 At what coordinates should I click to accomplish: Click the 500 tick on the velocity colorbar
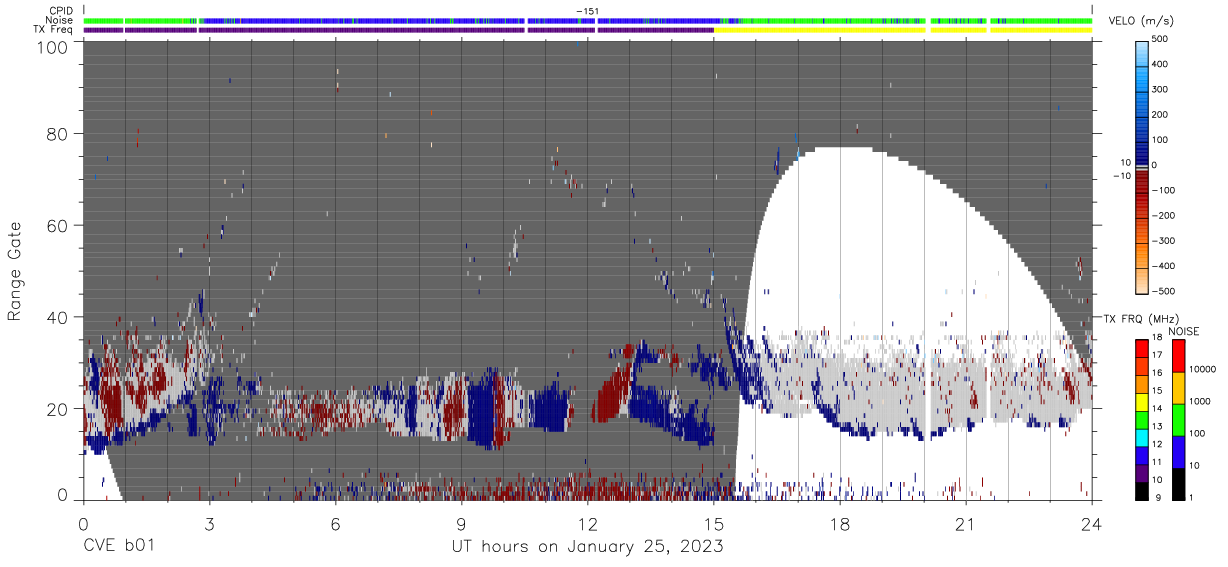(x=1161, y=39)
